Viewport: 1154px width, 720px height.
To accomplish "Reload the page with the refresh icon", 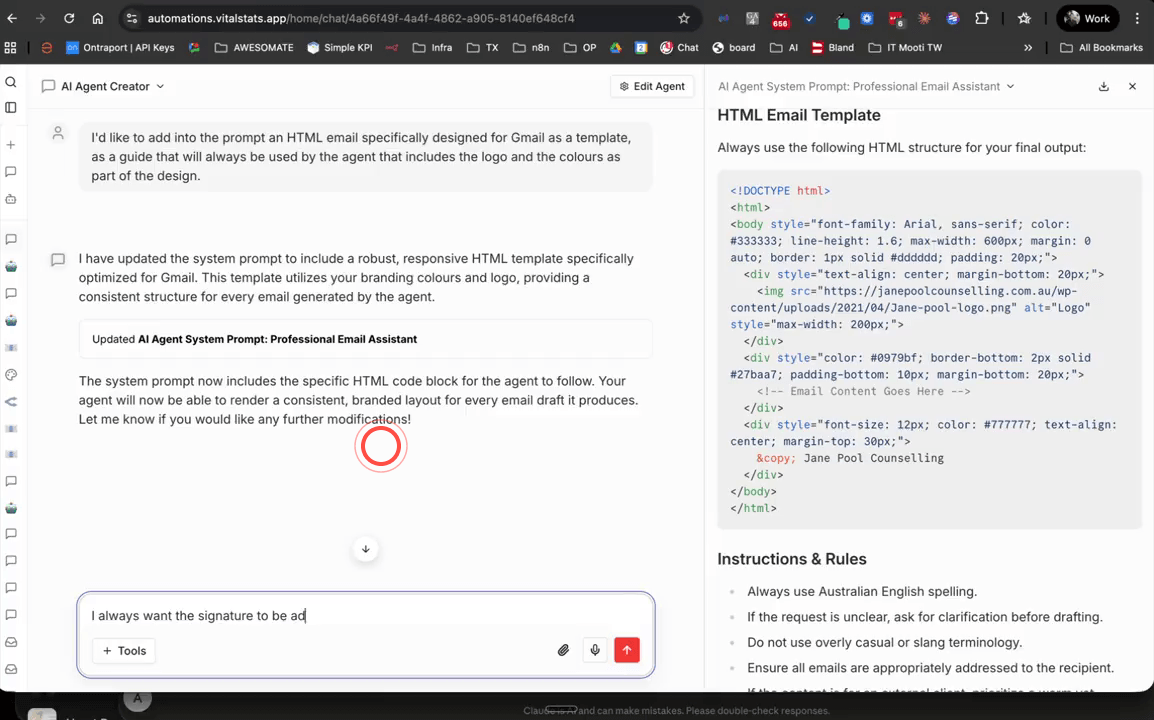I will 68,18.
